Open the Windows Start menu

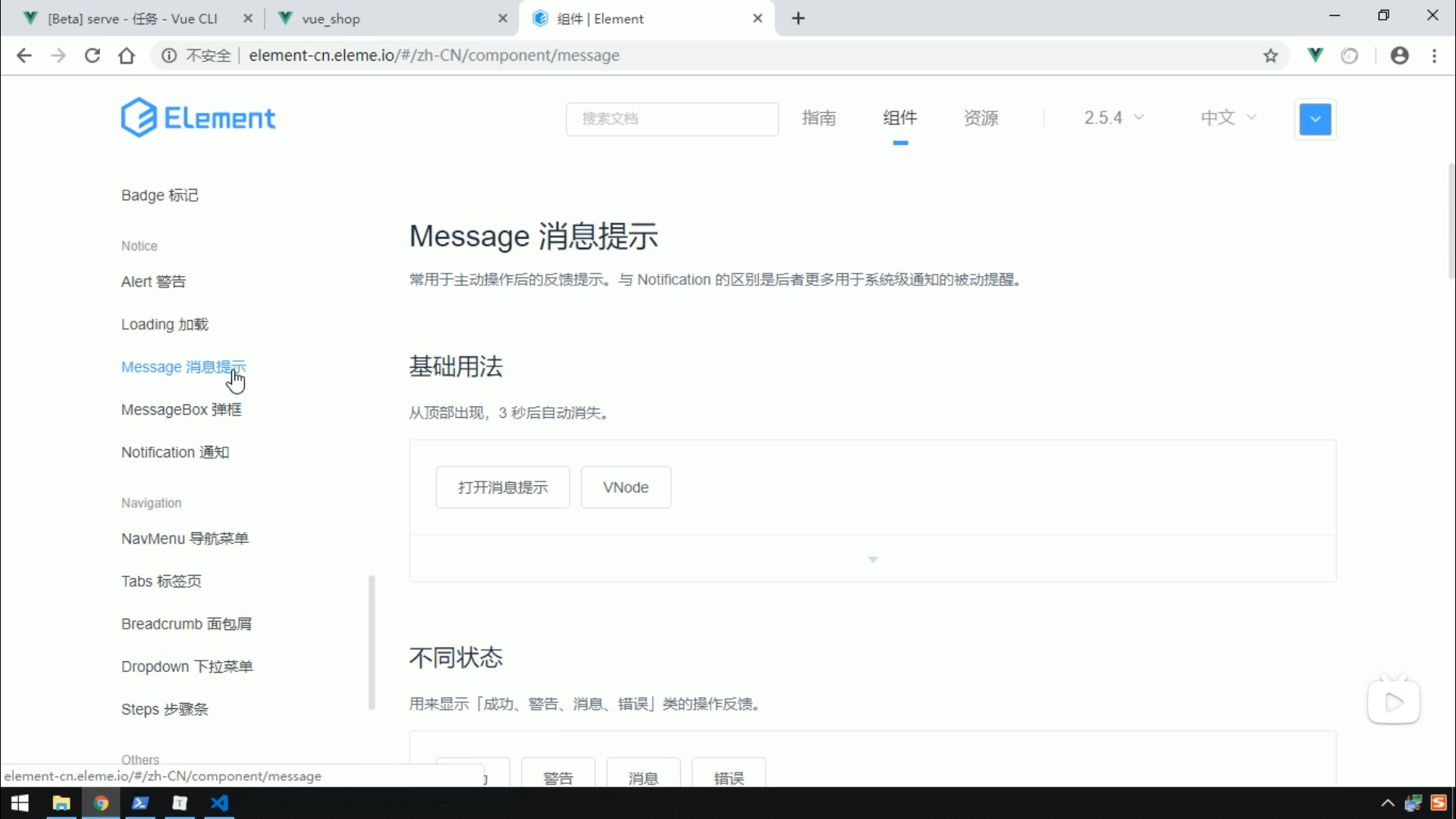click(x=20, y=803)
